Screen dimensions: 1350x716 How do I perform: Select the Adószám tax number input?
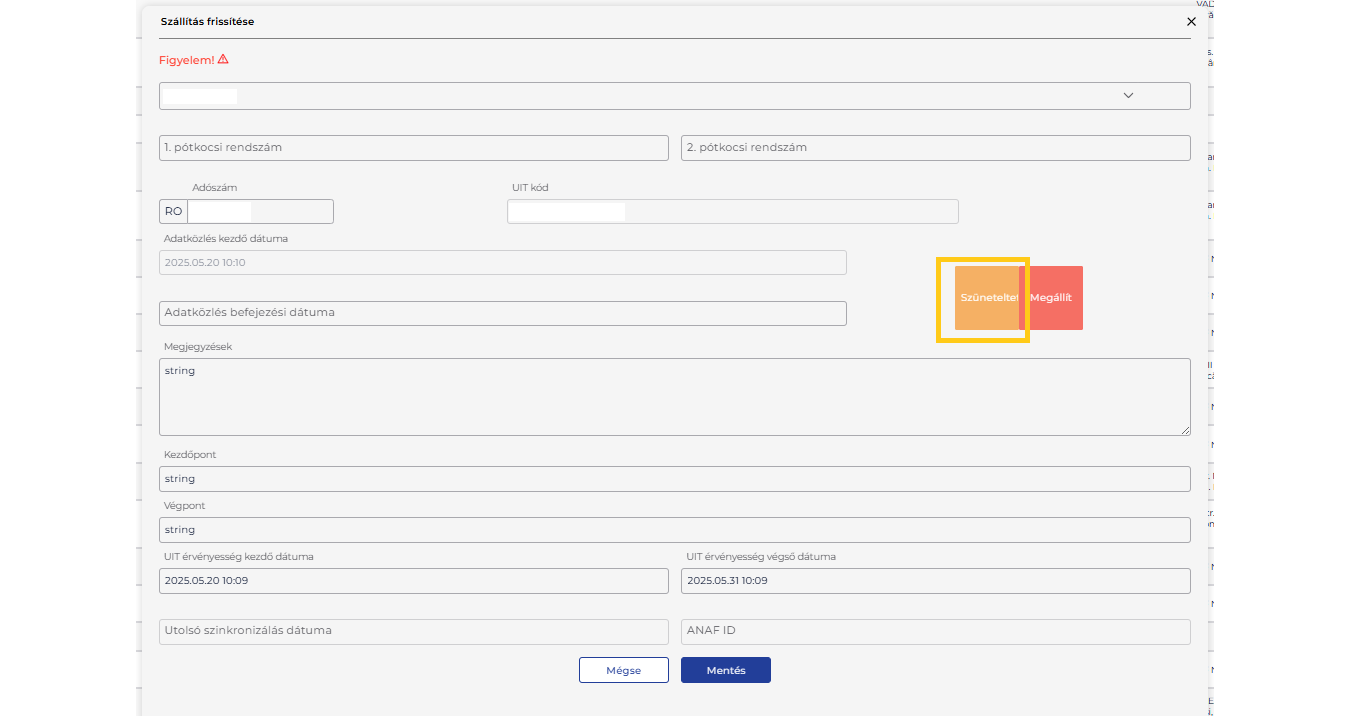[260, 212]
